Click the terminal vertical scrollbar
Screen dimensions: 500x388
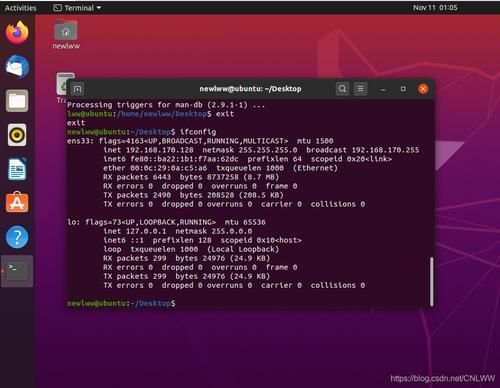pyautogui.click(x=432, y=281)
